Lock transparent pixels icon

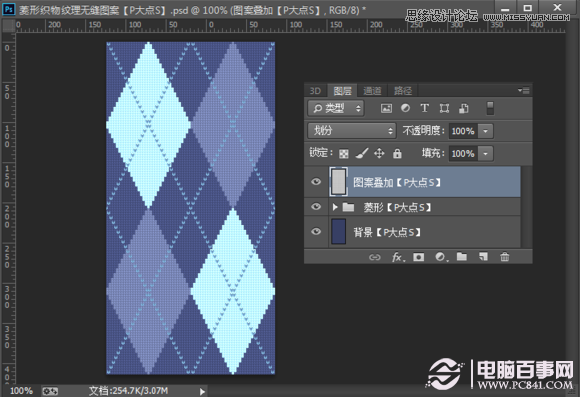344,154
